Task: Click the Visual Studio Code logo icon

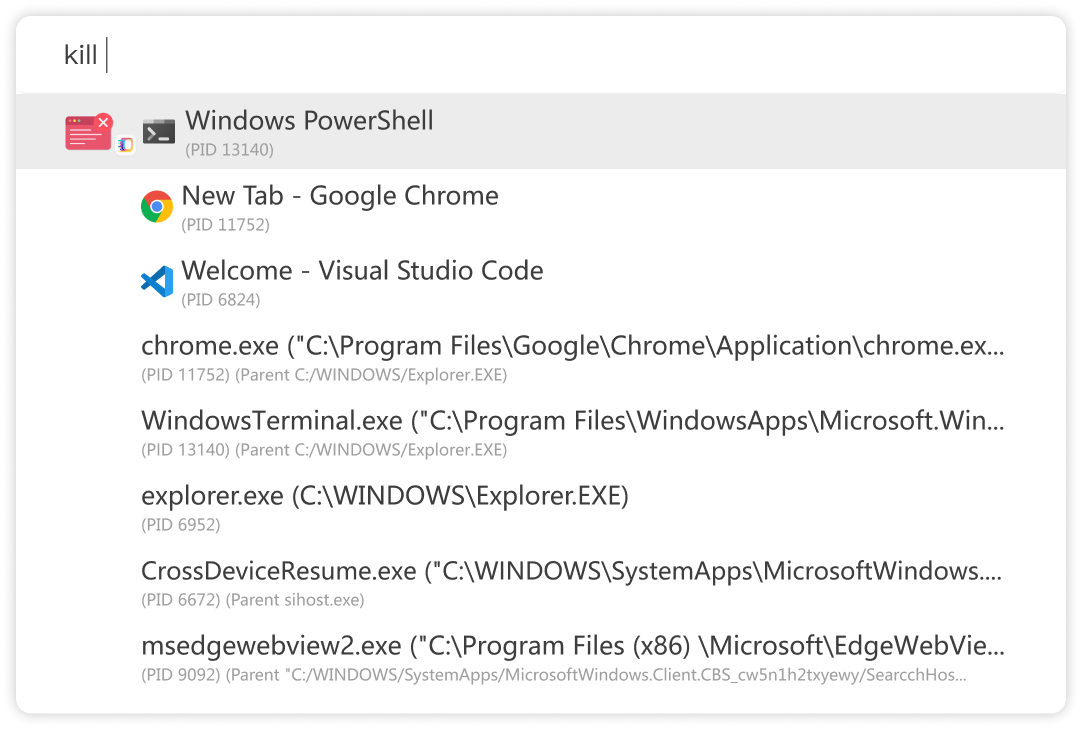Action: [x=157, y=282]
